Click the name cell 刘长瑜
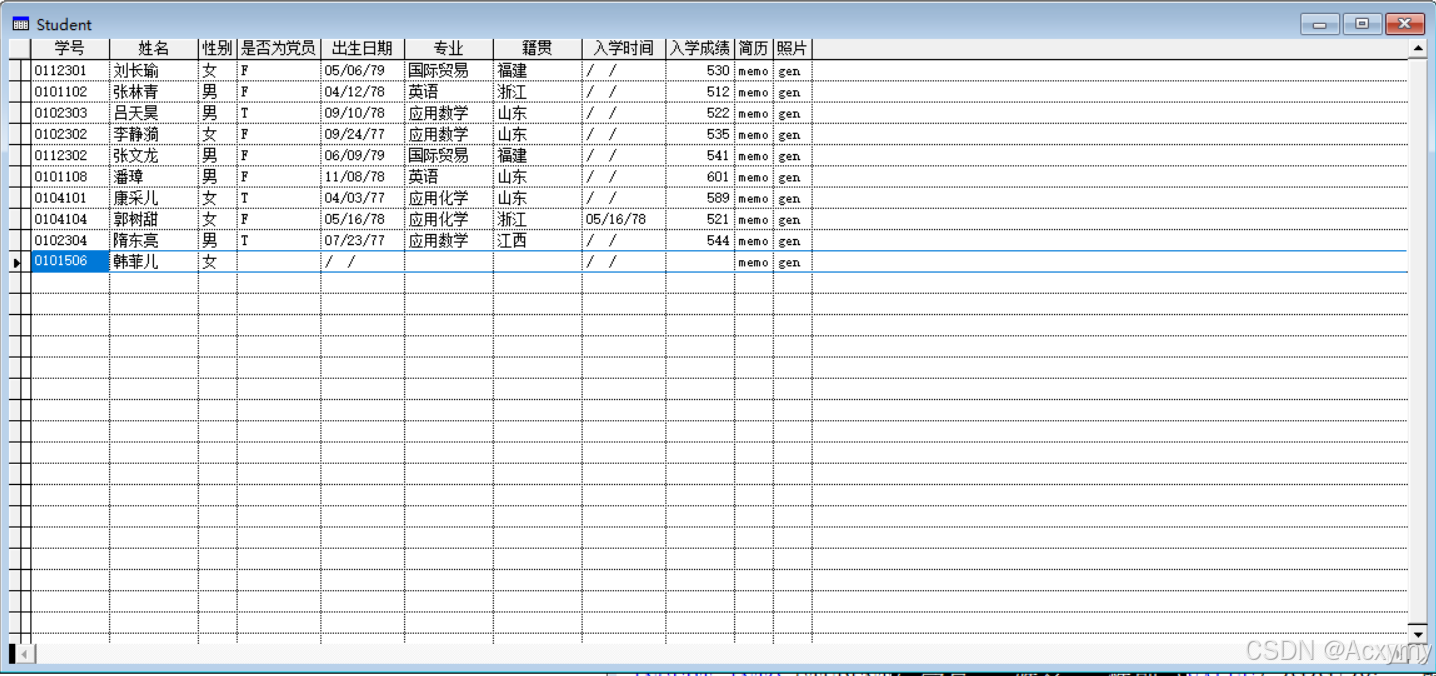Screen dimensions: 1436x676 point(154,70)
